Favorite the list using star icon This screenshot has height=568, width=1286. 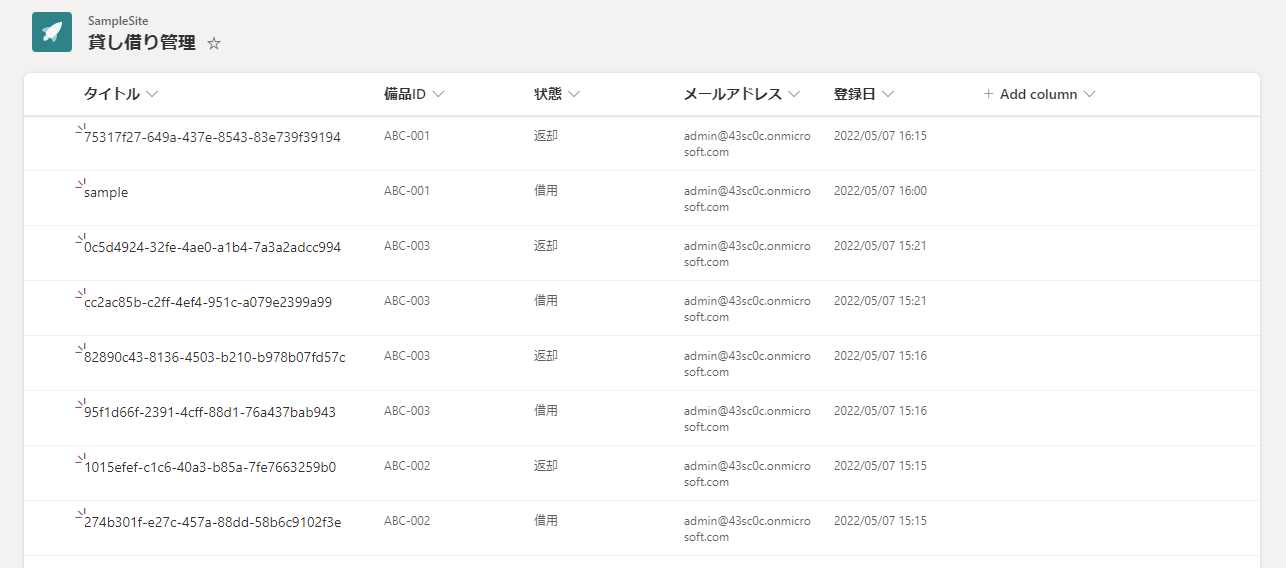point(214,44)
